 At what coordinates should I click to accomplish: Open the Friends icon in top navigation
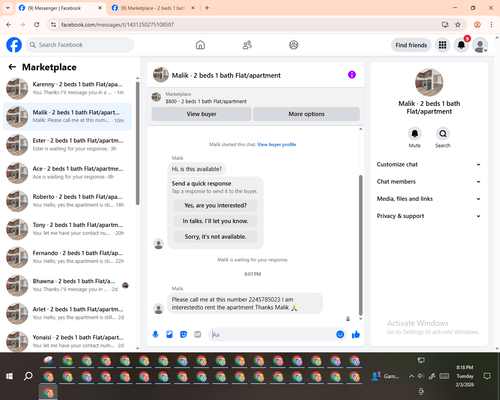tap(247, 45)
